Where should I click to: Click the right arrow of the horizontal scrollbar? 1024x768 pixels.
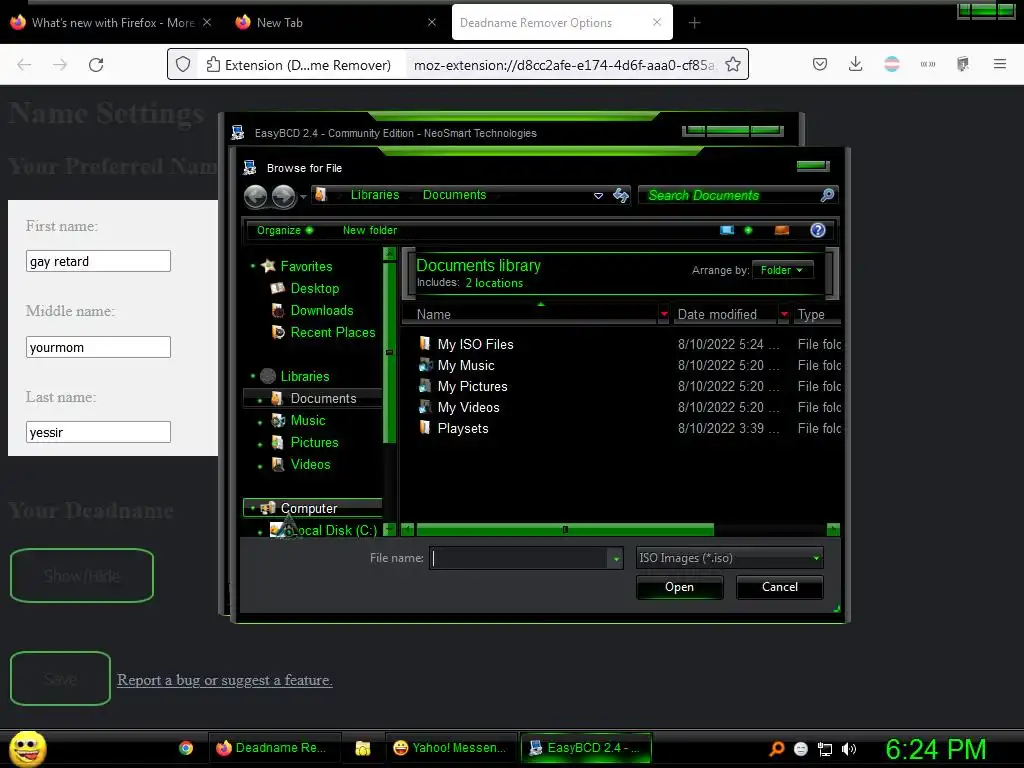coord(833,530)
